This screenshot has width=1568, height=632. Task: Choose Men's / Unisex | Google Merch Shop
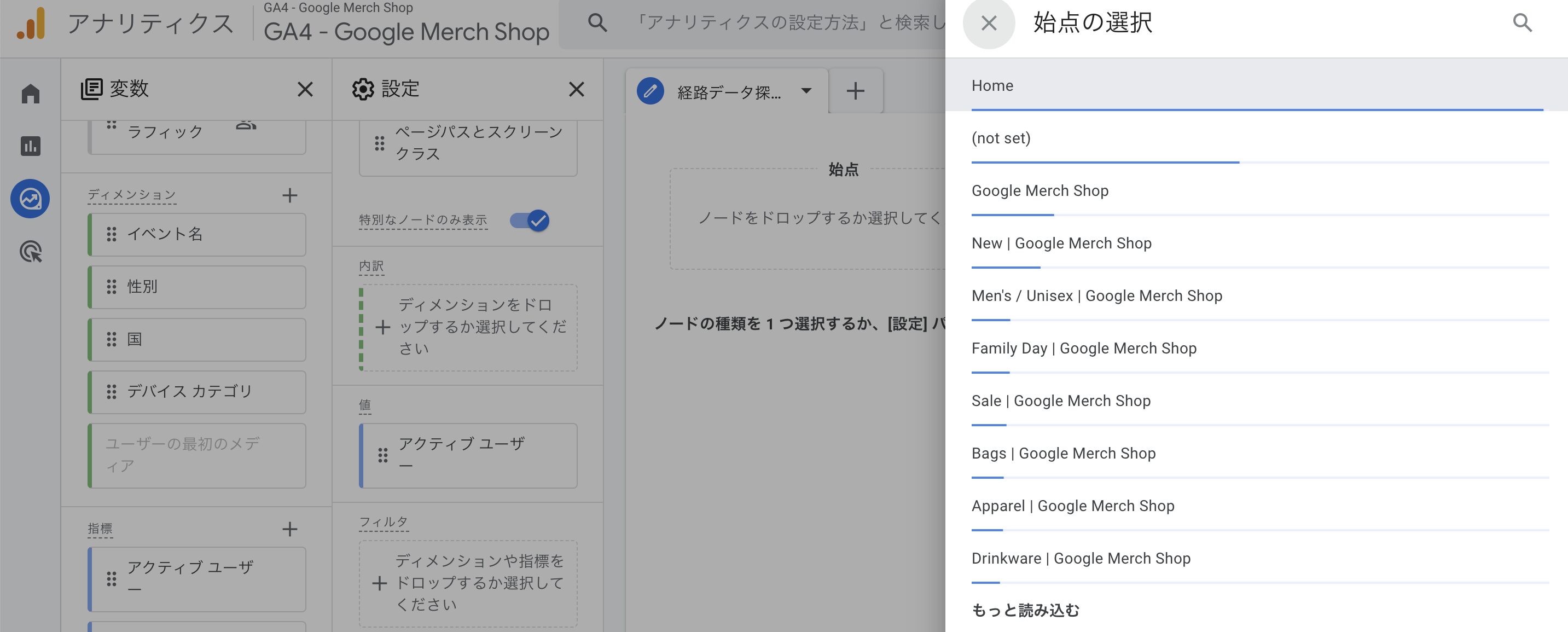point(1256,295)
